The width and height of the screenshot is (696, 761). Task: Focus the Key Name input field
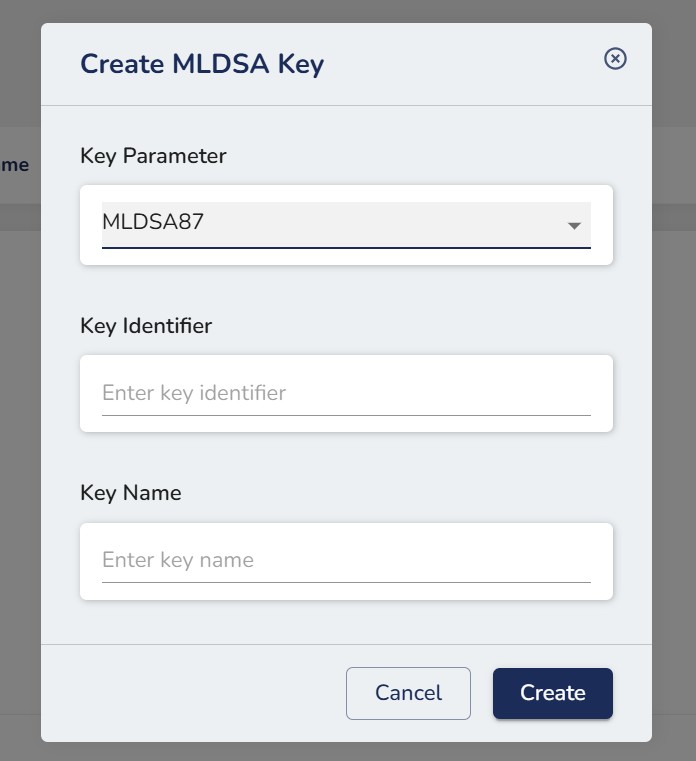[x=346, y=560]
